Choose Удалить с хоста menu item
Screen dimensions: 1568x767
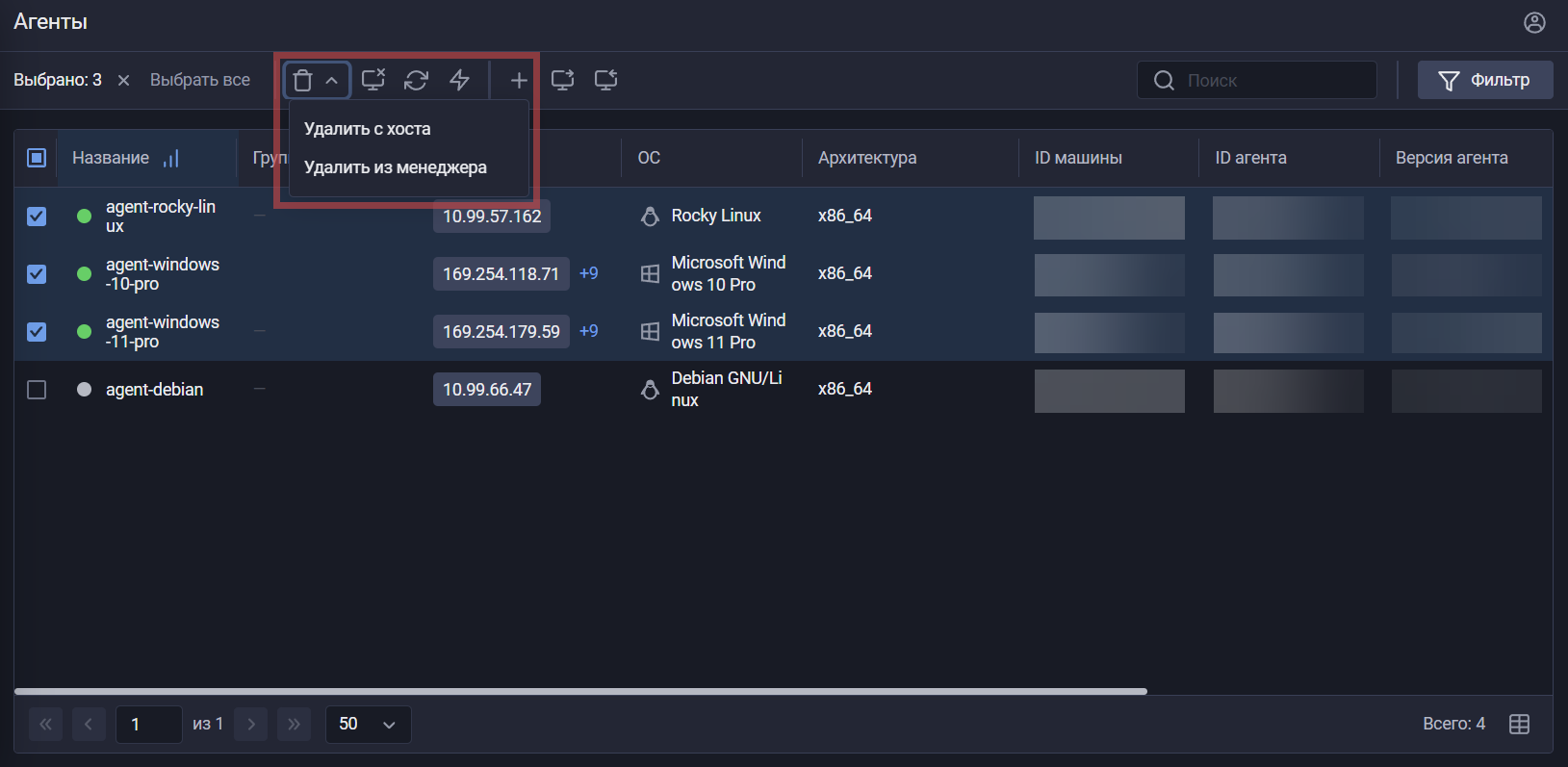(x=368, y=129)
